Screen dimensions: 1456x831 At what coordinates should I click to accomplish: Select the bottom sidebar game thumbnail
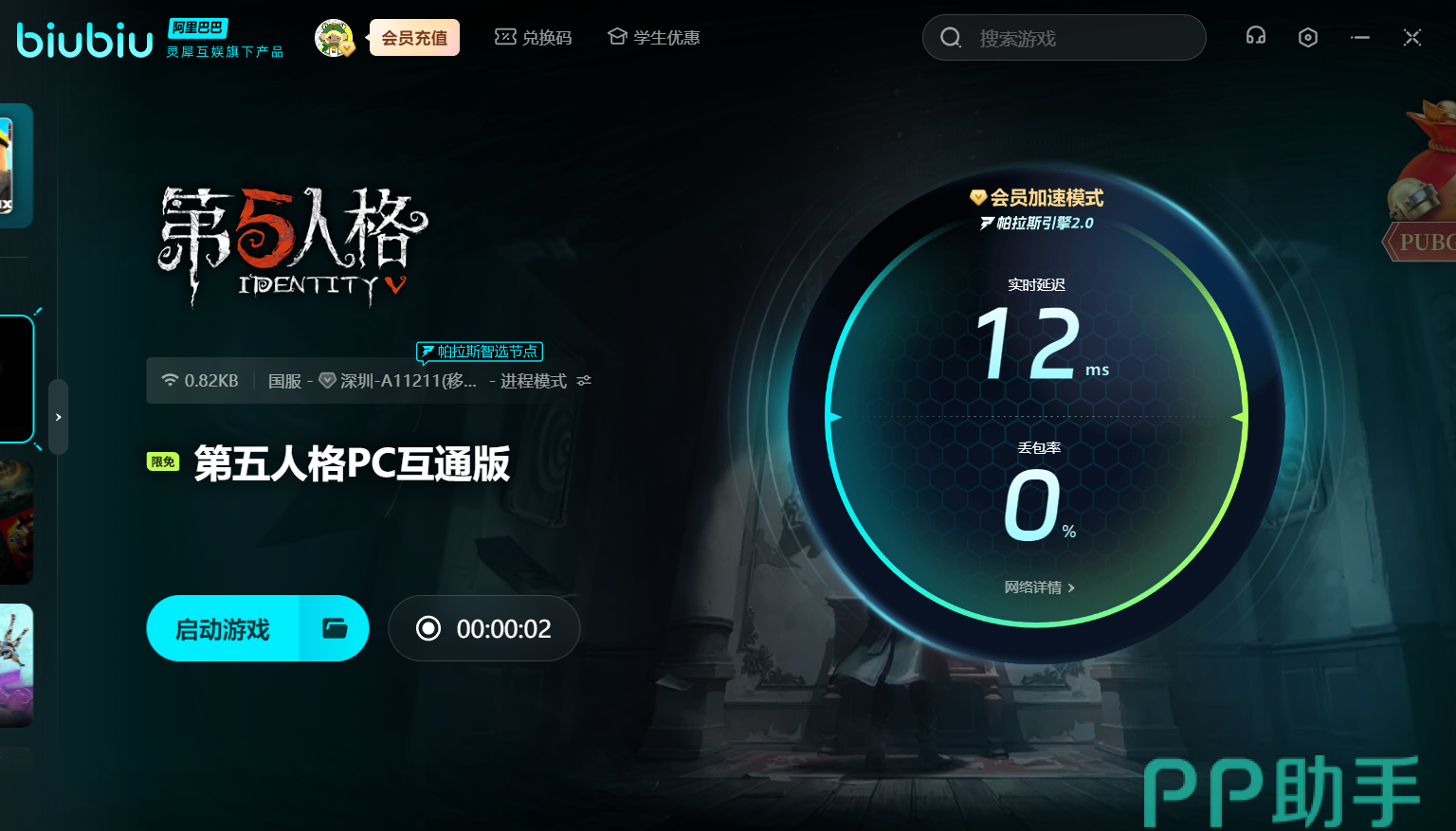coord(16,665)
